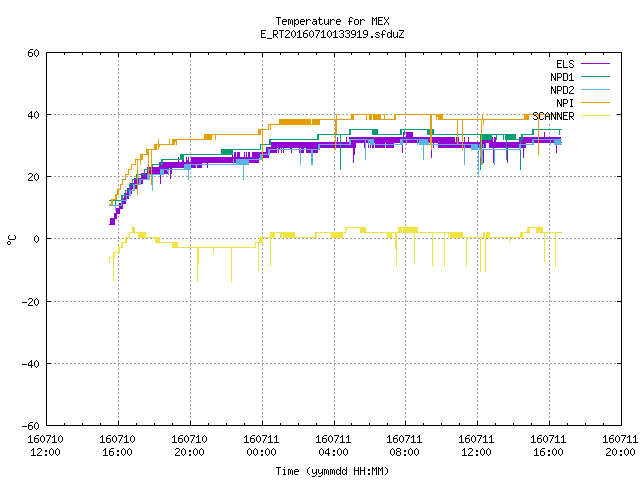Click the ELS legend label
This screenshot has height=480, width=640.
[x=565, y=64]
